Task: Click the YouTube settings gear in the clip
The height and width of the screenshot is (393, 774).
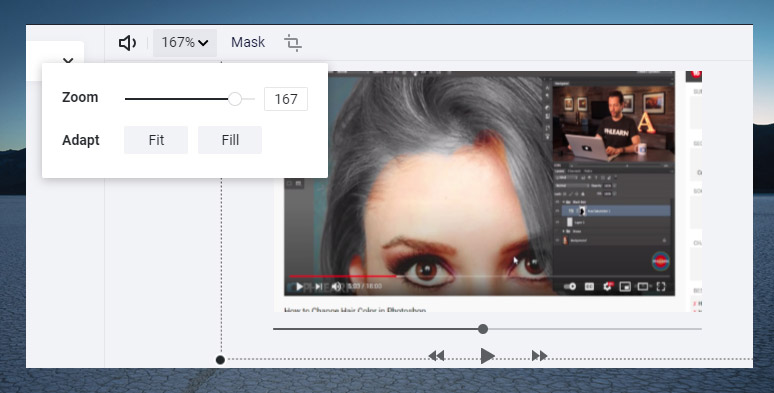Action: (607, 286)
